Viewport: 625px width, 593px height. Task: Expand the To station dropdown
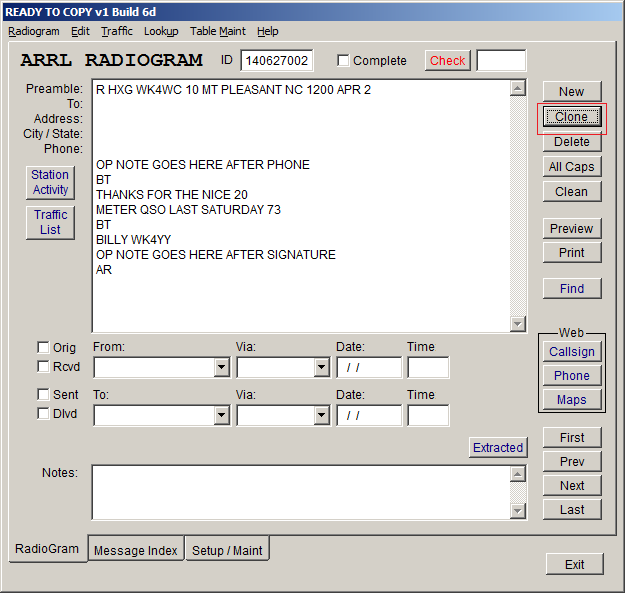click(x=221, y=416)
